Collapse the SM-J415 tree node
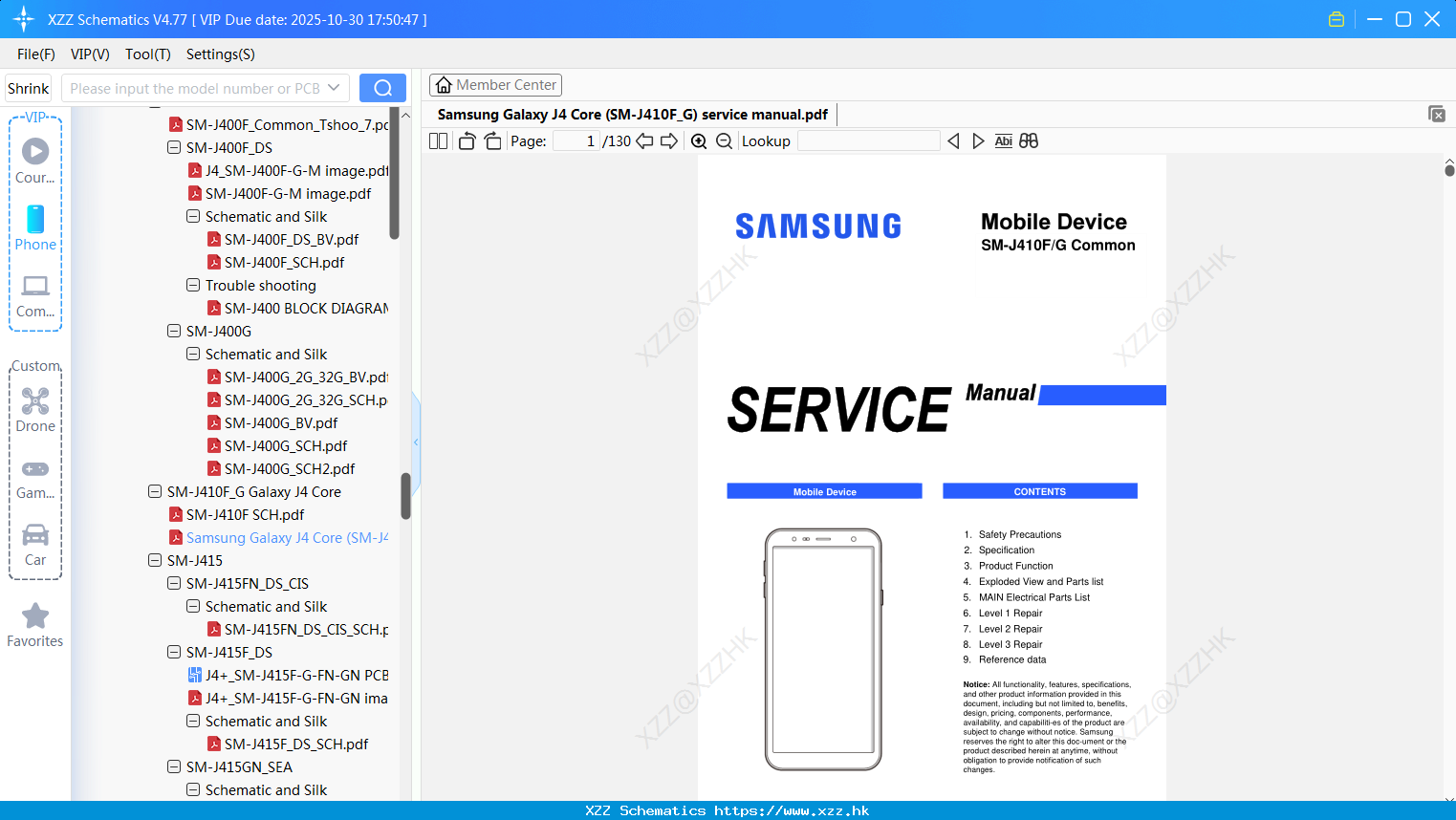 [x=155, y=561]
